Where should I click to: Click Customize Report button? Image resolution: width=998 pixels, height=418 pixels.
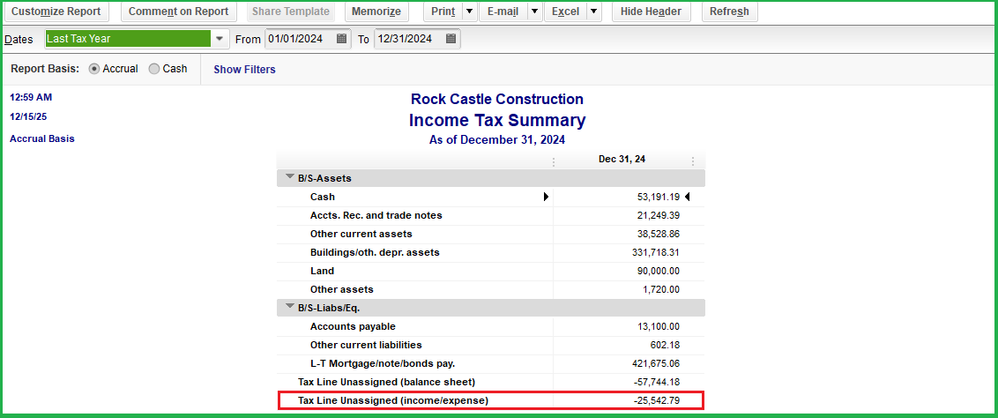[x=57, y=11]
